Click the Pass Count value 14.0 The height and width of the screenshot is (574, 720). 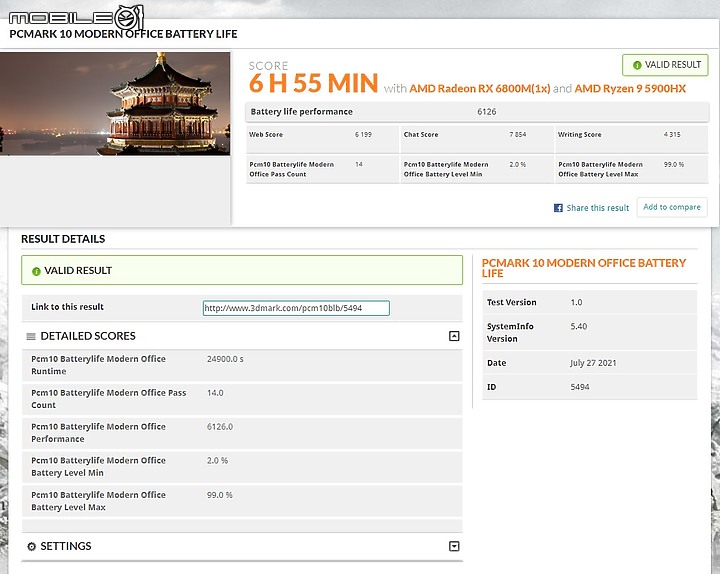(x=215, y=393)
